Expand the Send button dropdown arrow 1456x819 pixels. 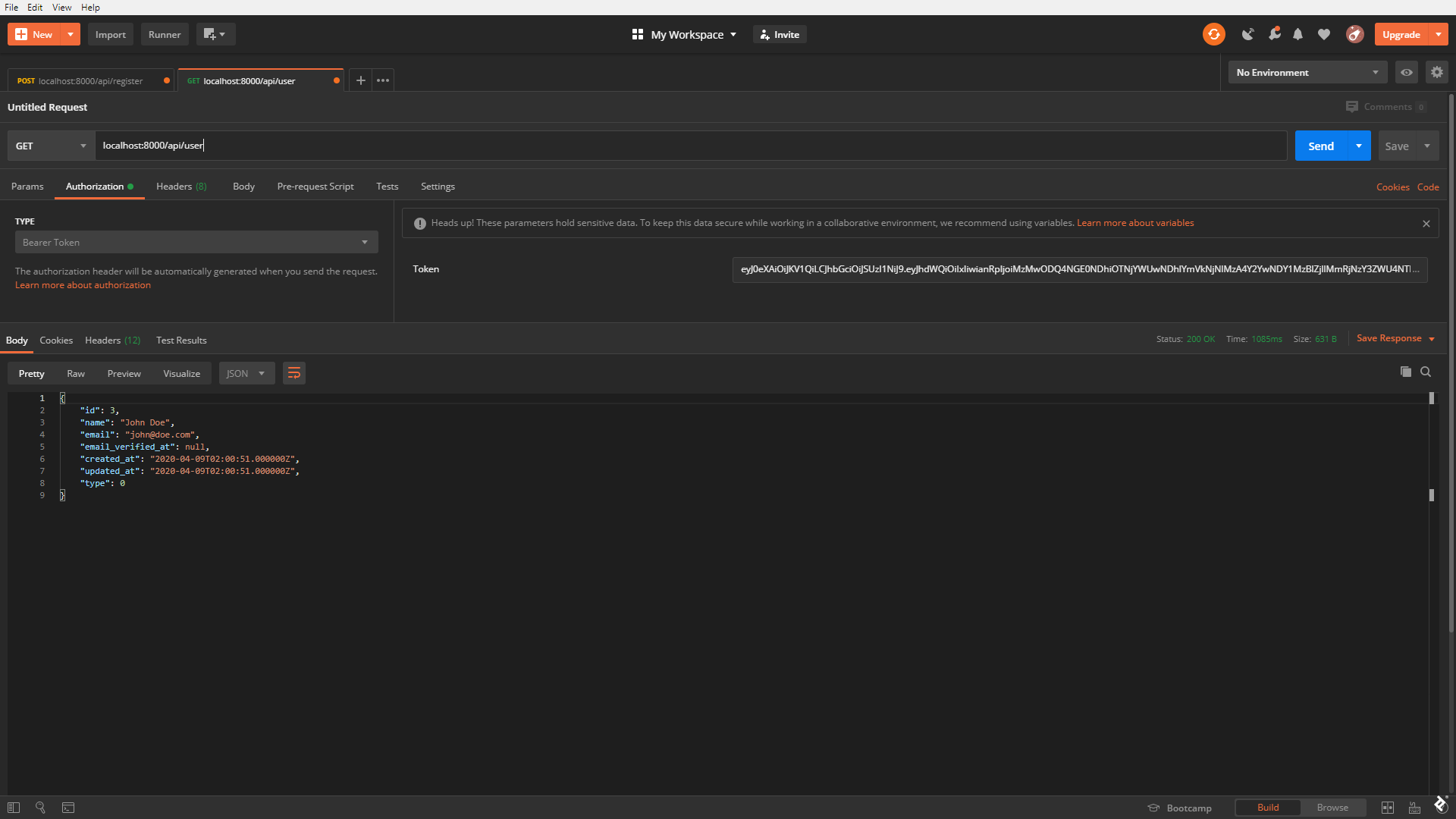click(1358, 146)
